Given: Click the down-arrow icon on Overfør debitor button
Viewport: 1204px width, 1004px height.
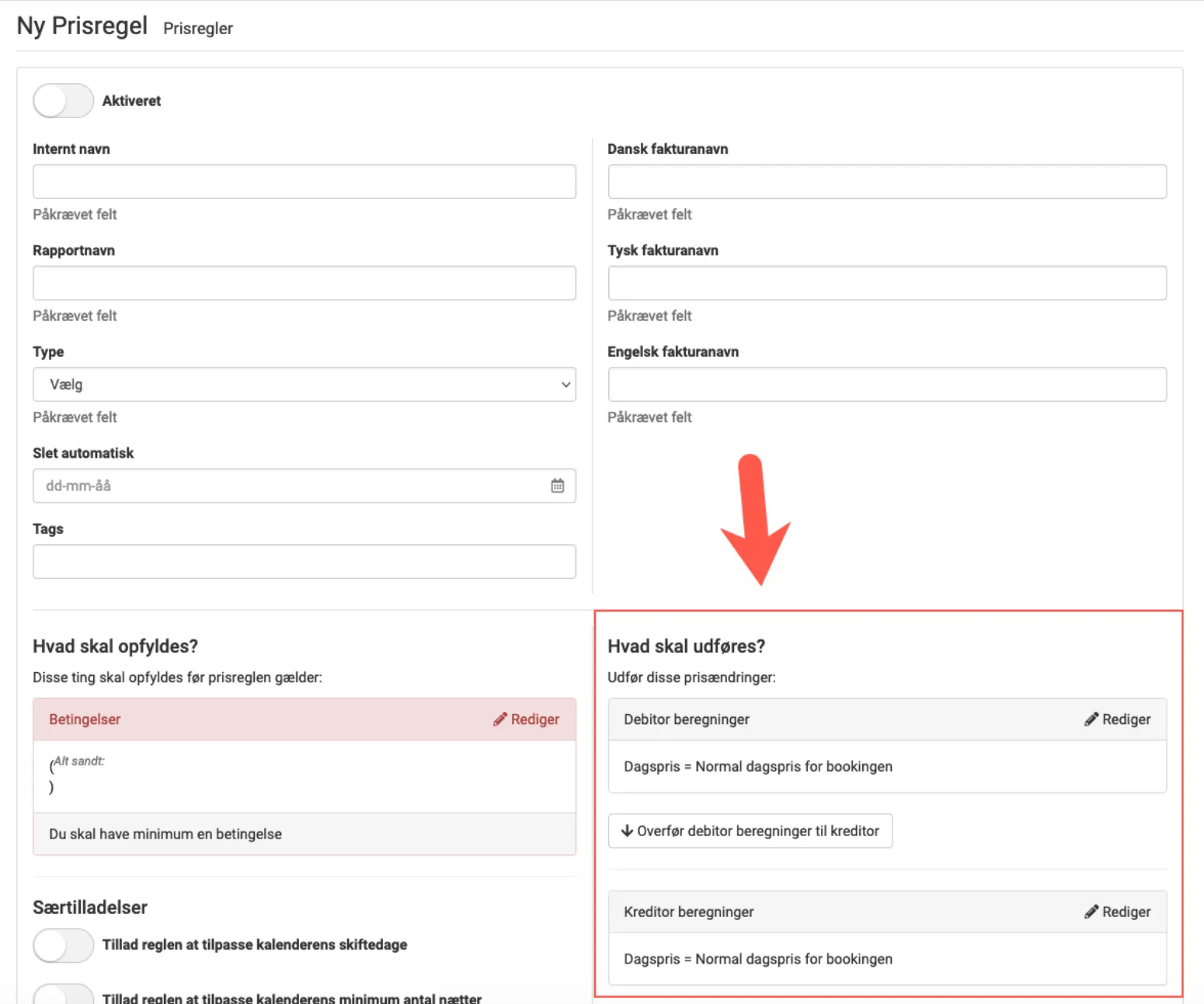Looking at the screenshot, I should (x=627, y=831).
